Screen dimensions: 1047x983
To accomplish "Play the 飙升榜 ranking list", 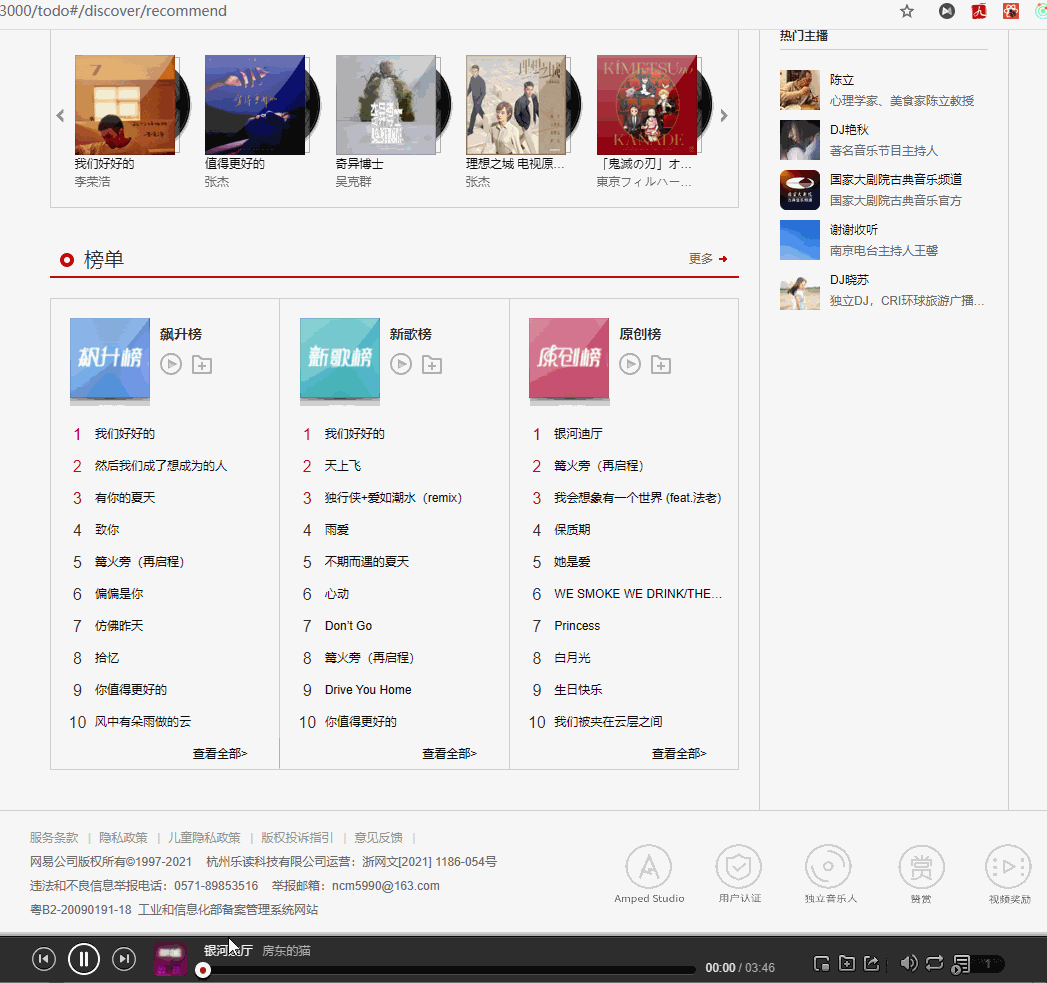I will point(170,364).
